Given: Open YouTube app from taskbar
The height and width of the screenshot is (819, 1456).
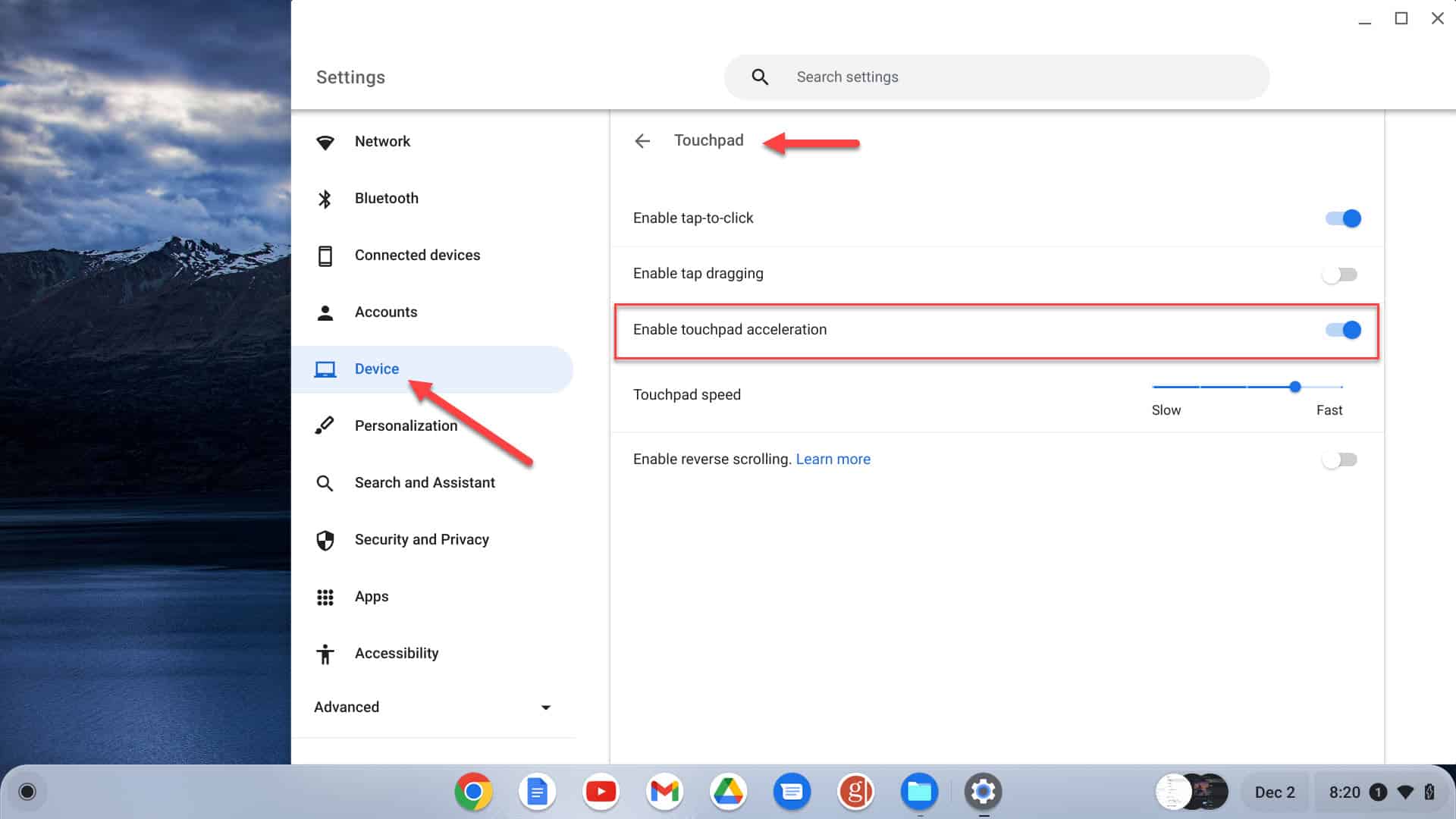Looking at the screenshot, I should [x=601, y=791].
